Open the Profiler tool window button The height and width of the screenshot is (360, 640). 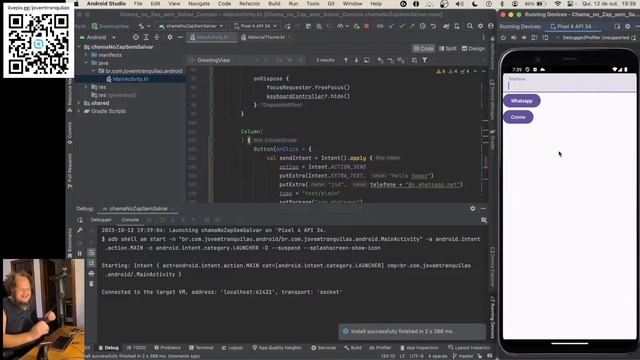380,348
